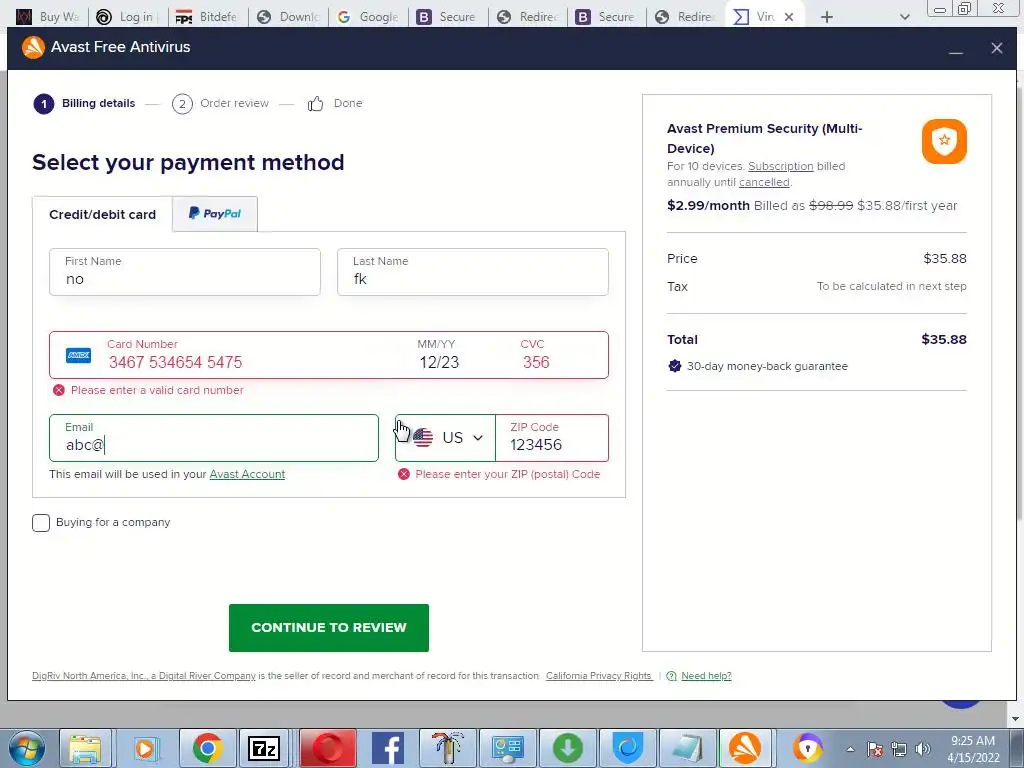The image size is (1024, 768).
Task: Click the Need help question mark icon
Action: click(x=671, y=676)
